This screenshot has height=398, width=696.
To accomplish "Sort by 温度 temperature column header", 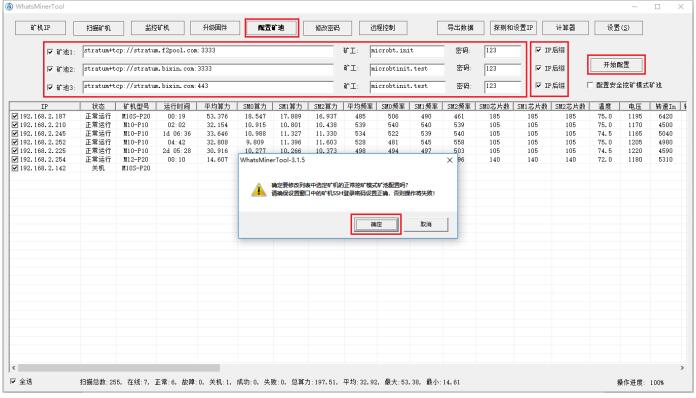I will tap(605, 106).
